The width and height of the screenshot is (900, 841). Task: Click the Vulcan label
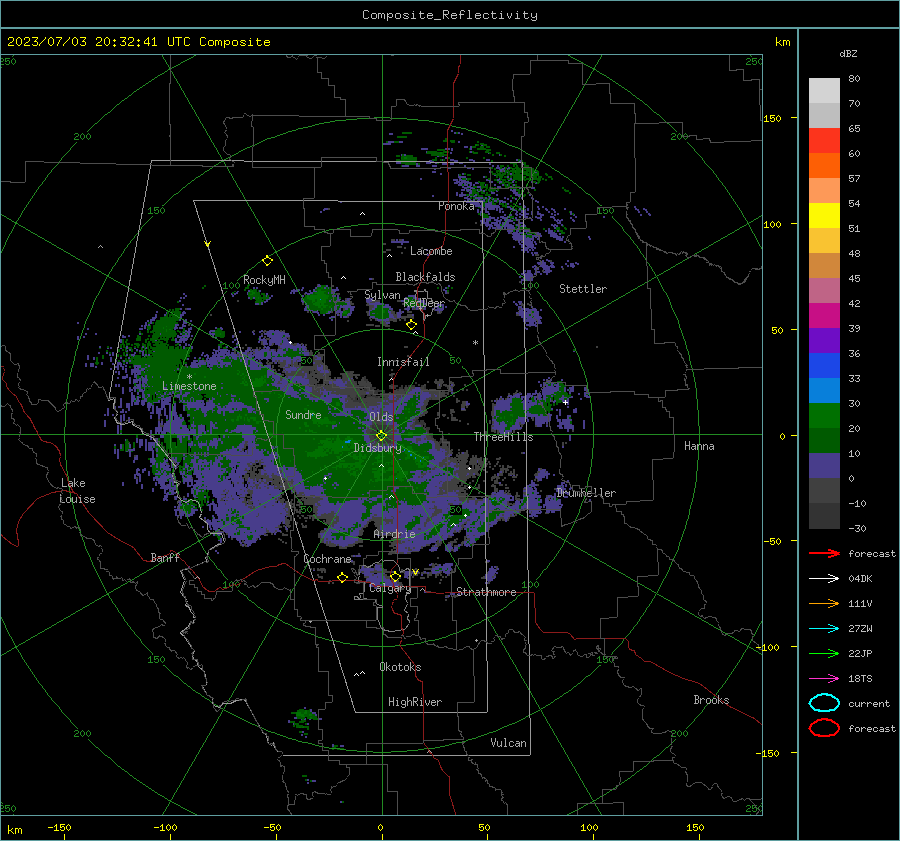pyautogui.click(x=508, y=743)
